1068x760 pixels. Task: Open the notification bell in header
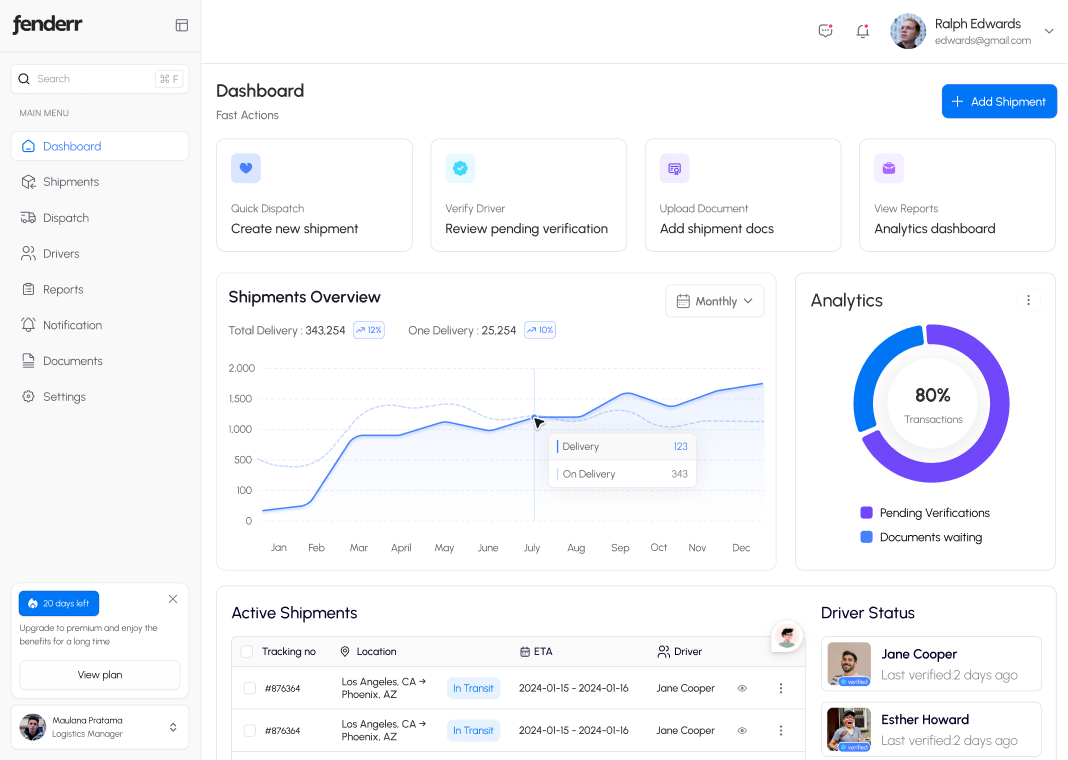[x=862, y=31]
